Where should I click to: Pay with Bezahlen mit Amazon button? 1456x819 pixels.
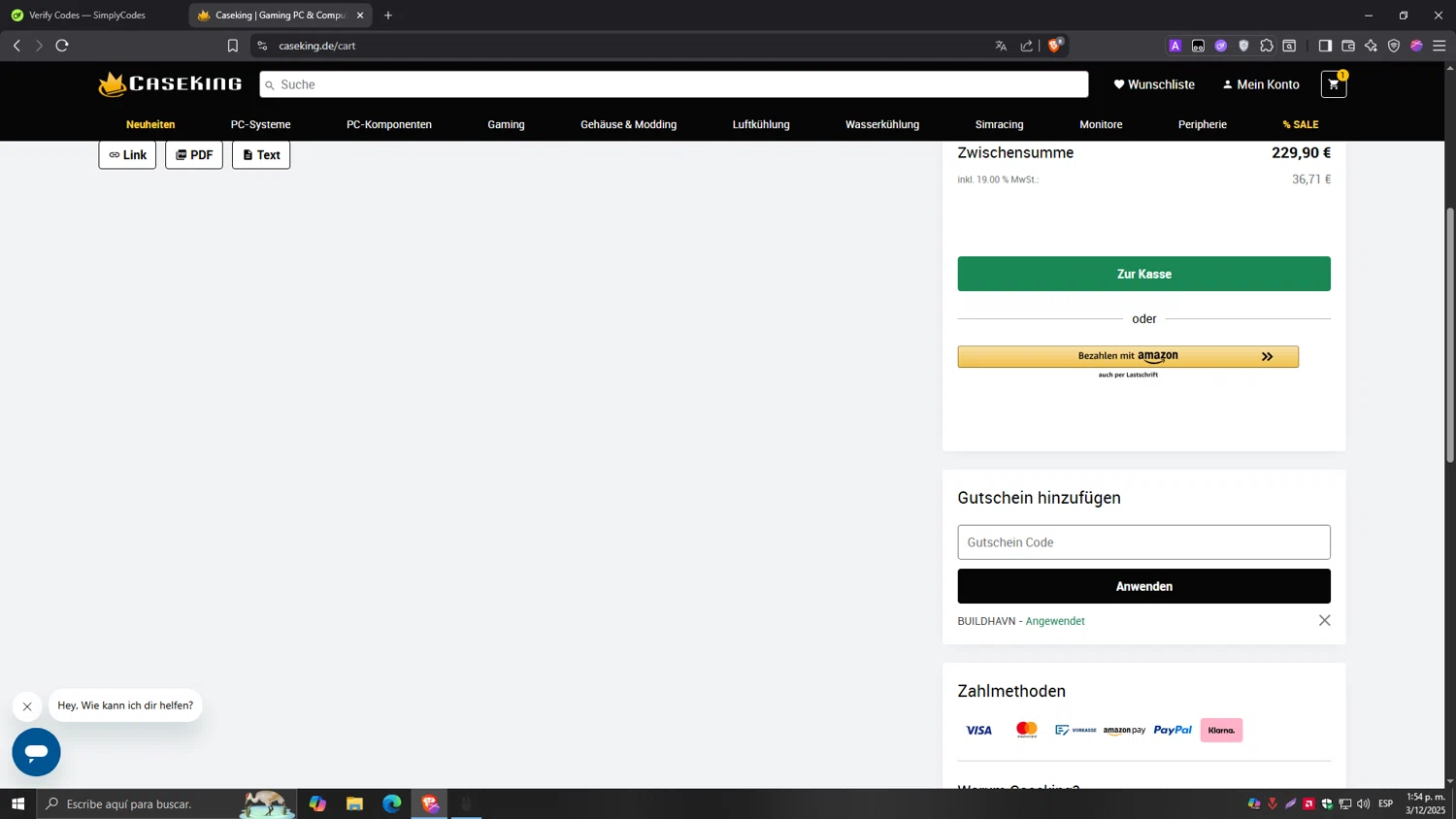click(1128, 356)
